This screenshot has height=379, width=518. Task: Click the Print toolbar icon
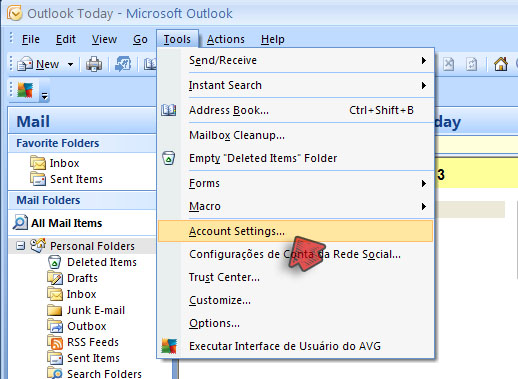[94, 64]
